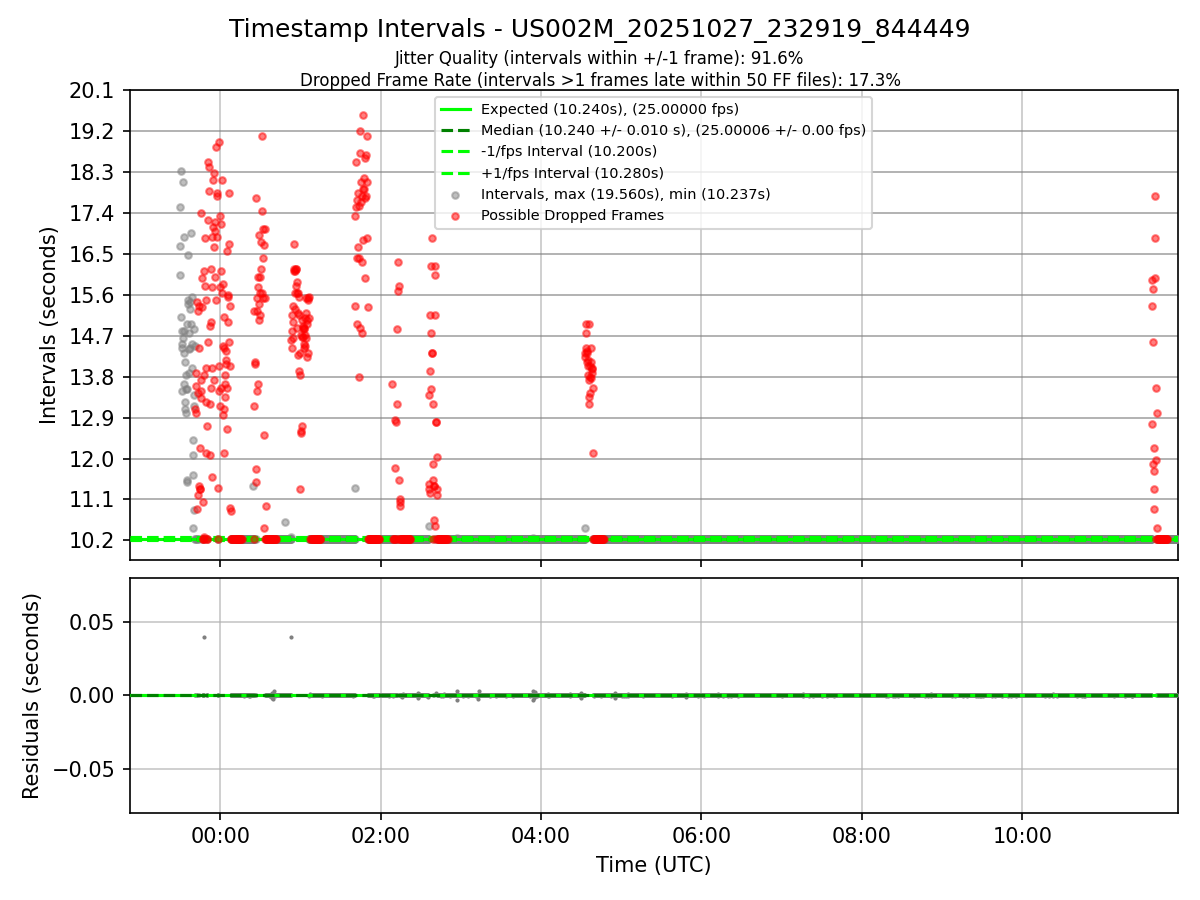Click legend entry '-1/fps Interval (10.200s)'
Image resolution: width=1200 pixels, height=900 pixels.
[x=568, y=151]
